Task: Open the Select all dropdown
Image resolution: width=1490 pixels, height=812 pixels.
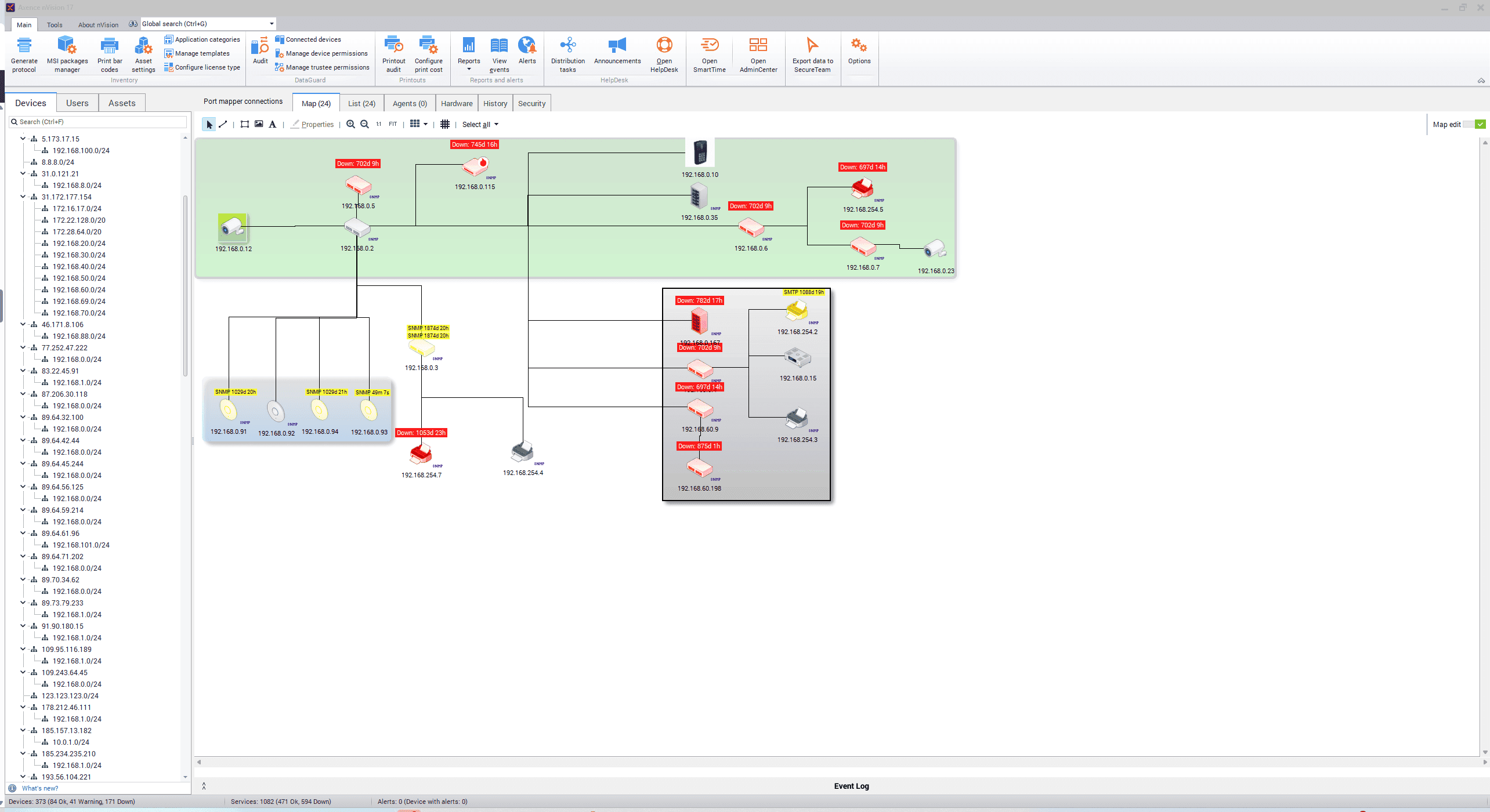Action: point(480,124)
